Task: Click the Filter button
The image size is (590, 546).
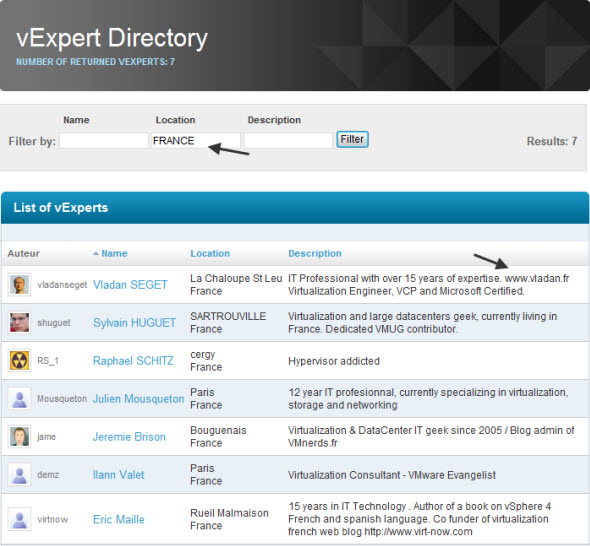Action: coord(352,140)
